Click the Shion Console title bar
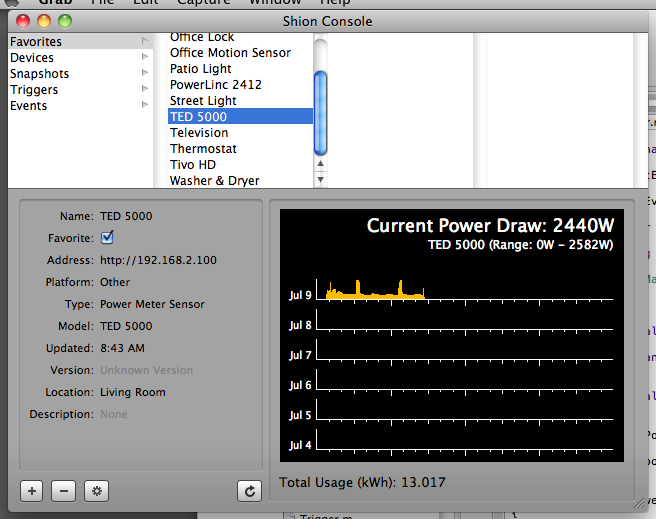 coord(328,21)
